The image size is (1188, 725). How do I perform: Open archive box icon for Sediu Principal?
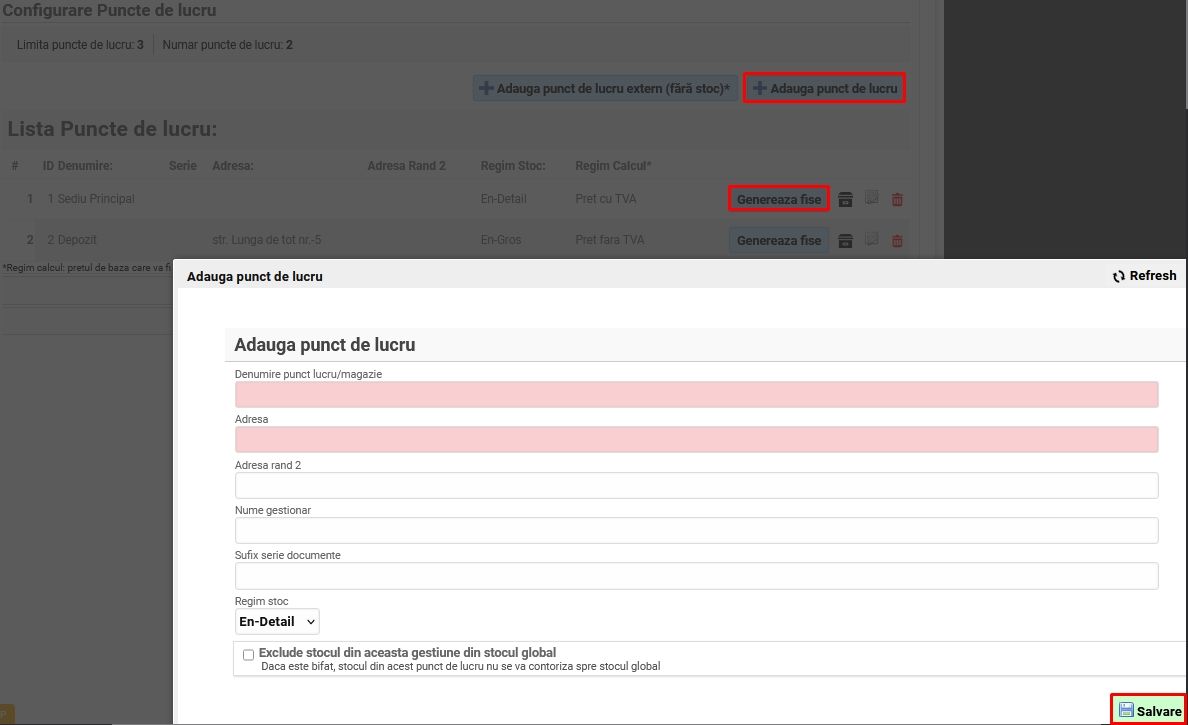[x=845, y=199]
